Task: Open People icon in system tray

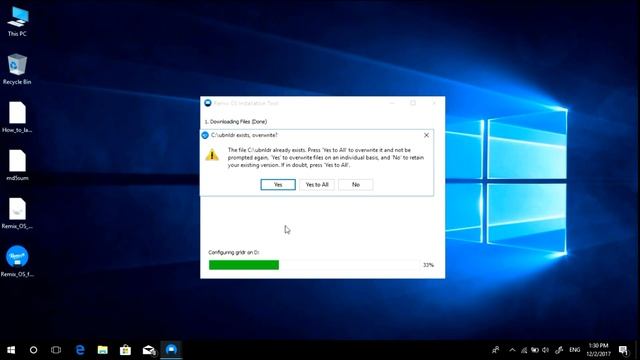Action: (x=496, y=350)
